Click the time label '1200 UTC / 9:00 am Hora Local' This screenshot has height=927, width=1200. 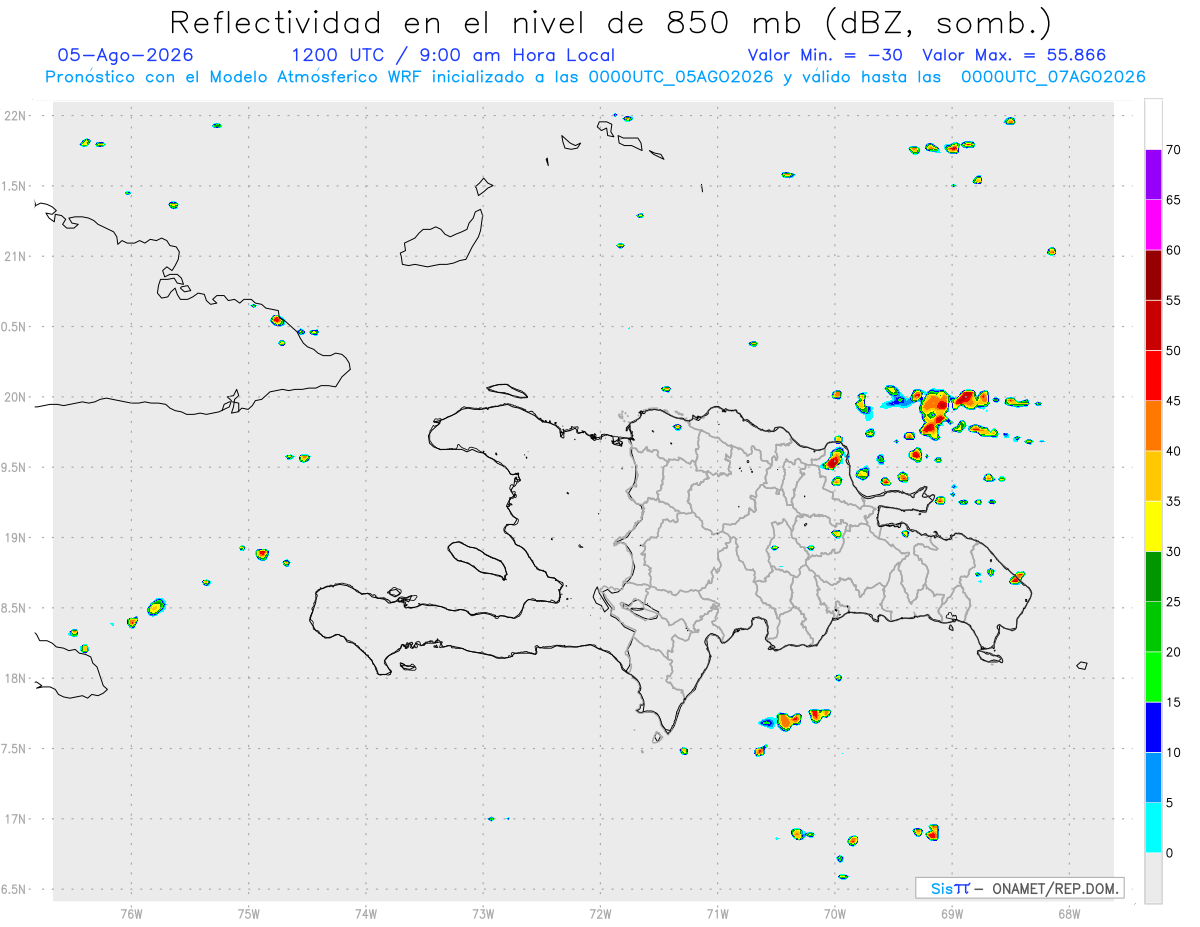[x=453, y=55]
